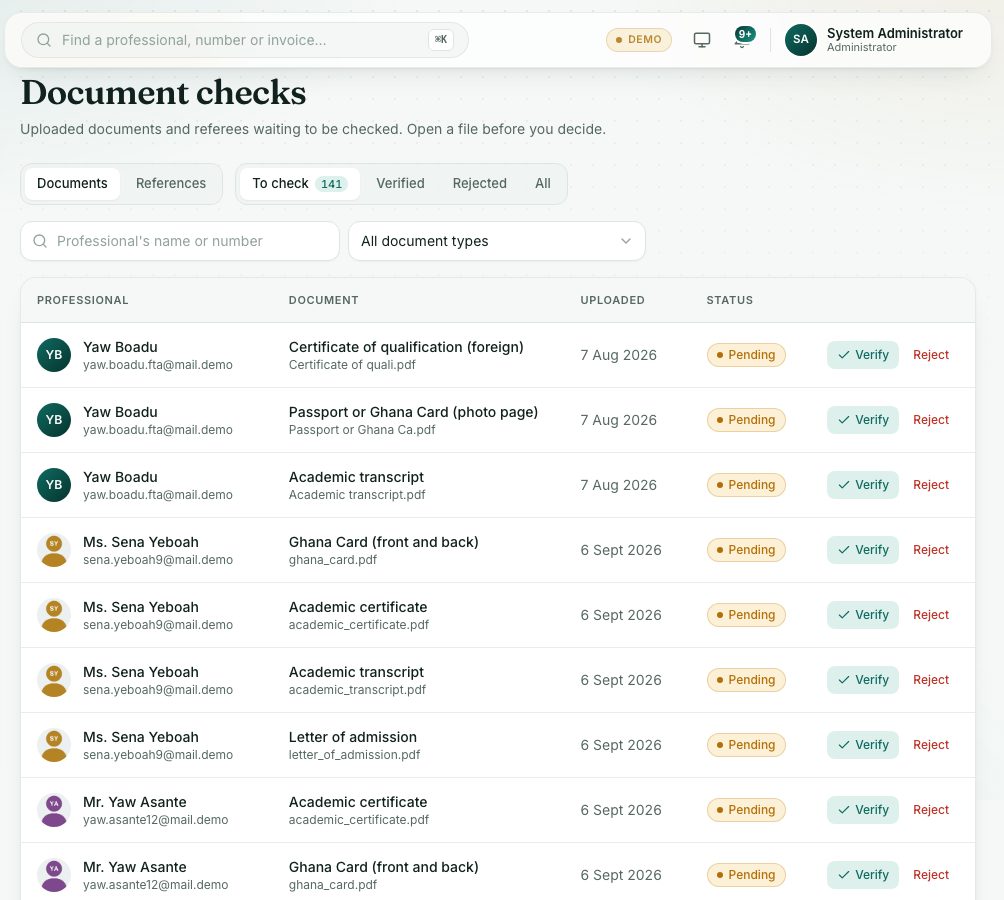Open the Academic transcript.pdf file

(357, 495)
